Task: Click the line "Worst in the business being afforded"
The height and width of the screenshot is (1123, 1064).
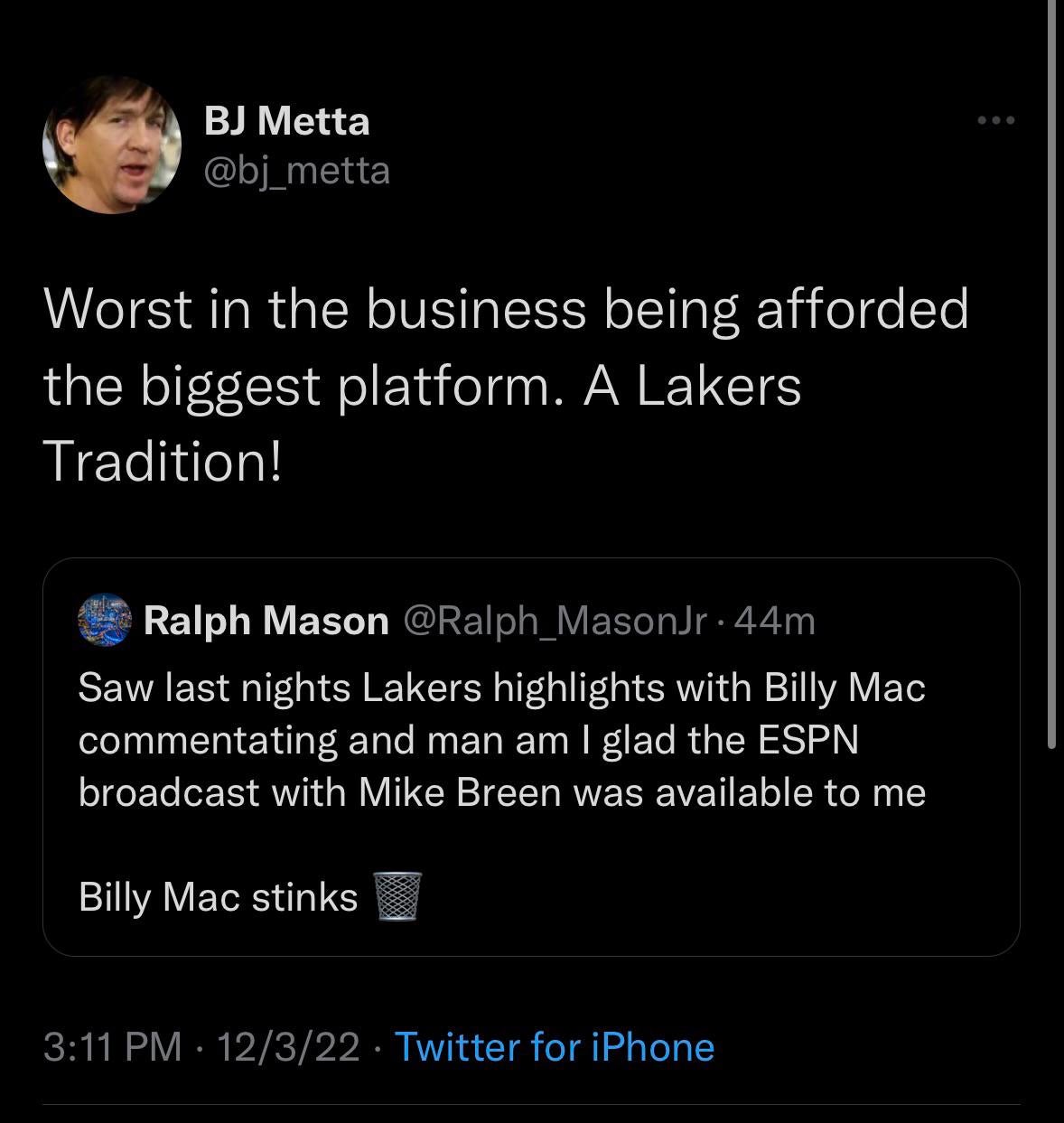Action: point(506,309)
